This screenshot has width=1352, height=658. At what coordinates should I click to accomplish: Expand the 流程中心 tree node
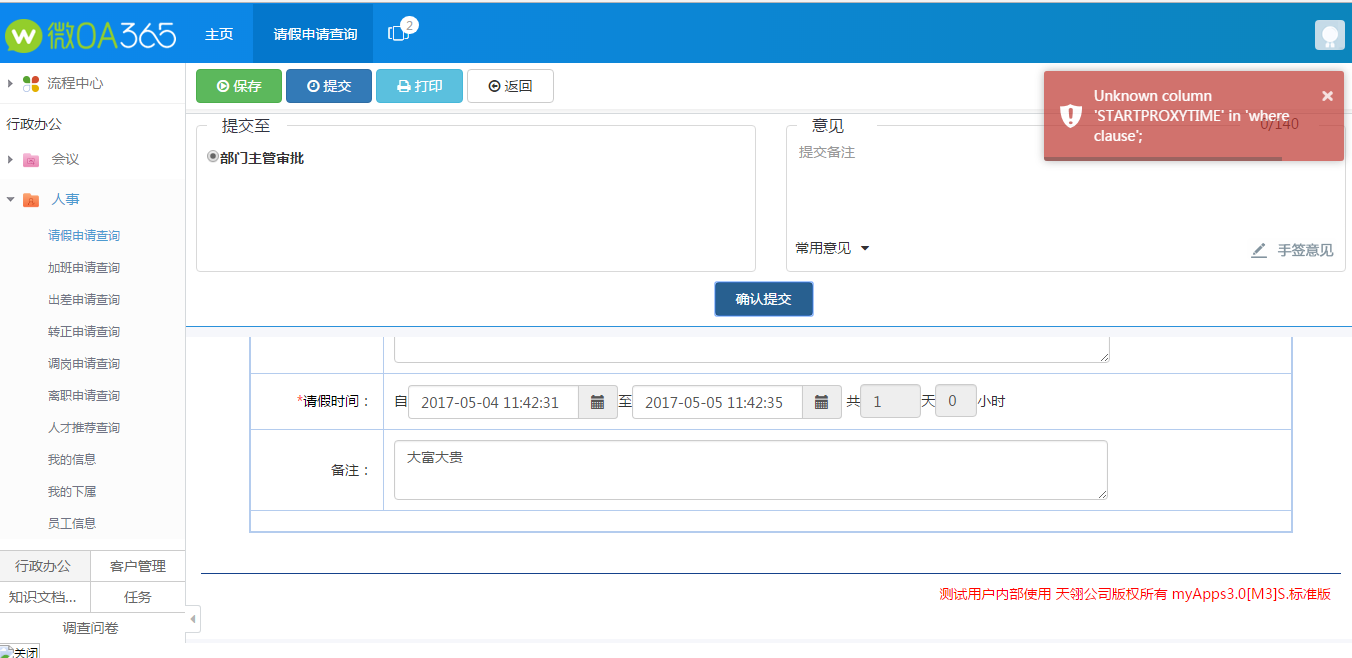coord(10,83)
